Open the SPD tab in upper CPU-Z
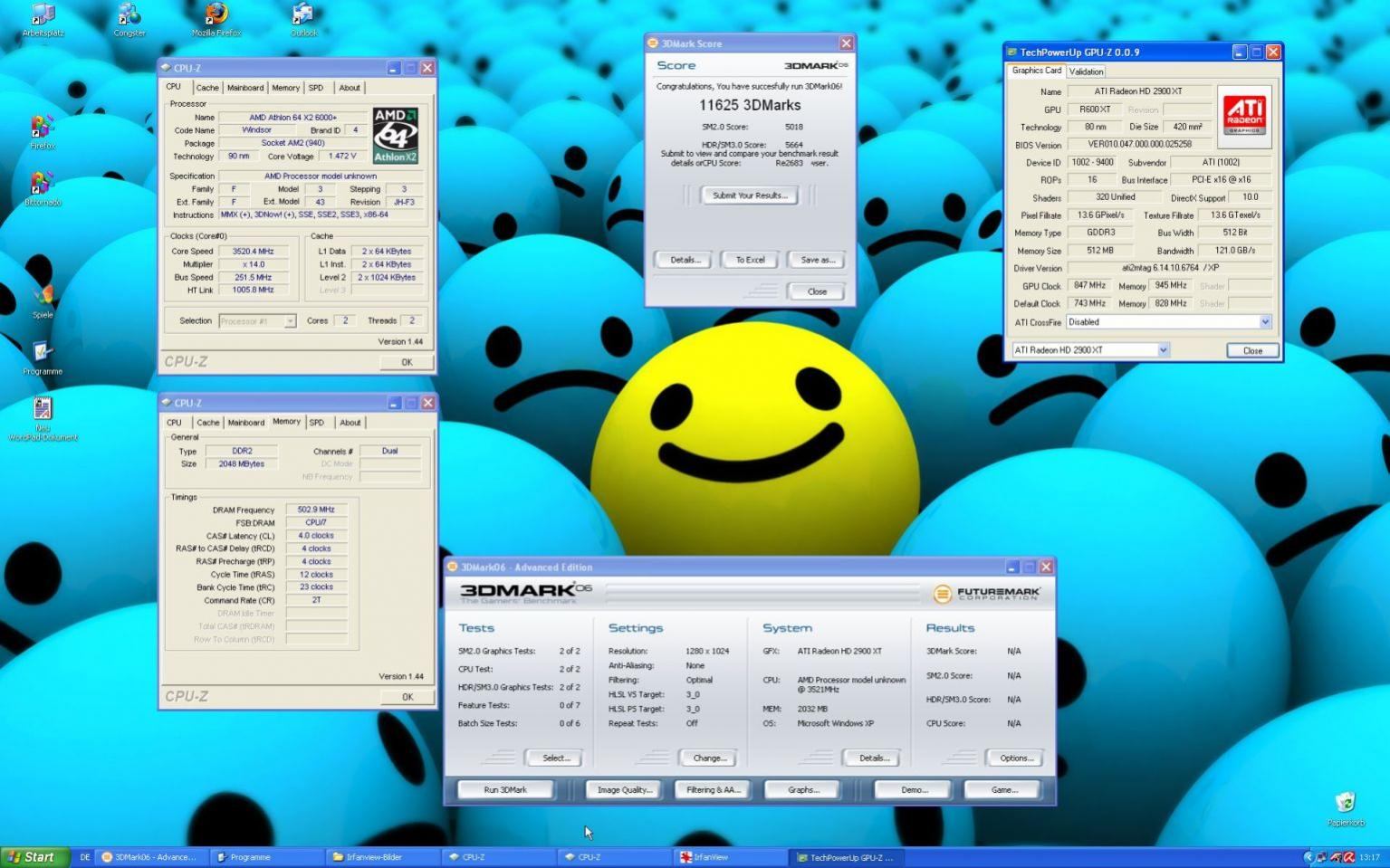Viewport: 1390px width, 868px height. 315,88
